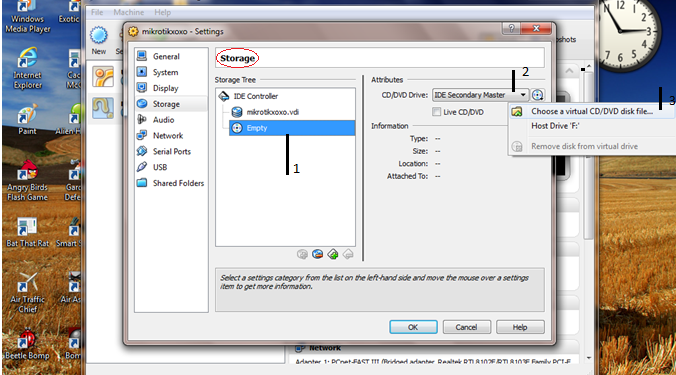Image resolution: width=676 pixels, height=375 pixels.
Task: Open Windows Media Player desktop shortcut
Action: 28,17
